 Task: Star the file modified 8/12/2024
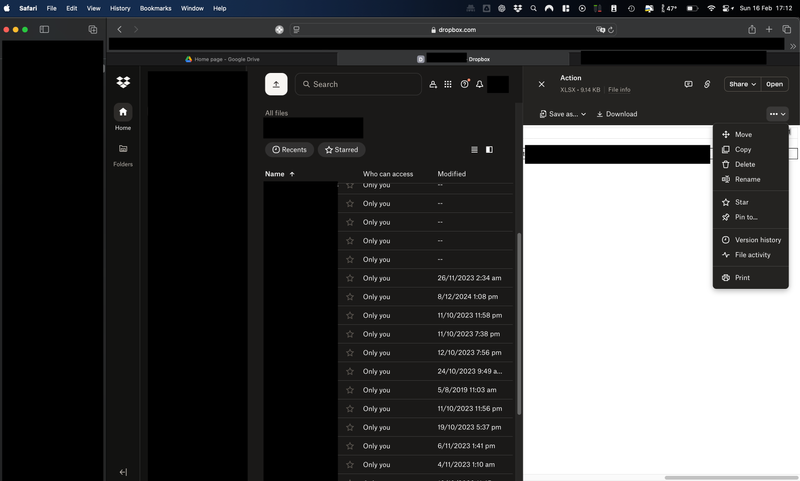click(x=350, y=297)
